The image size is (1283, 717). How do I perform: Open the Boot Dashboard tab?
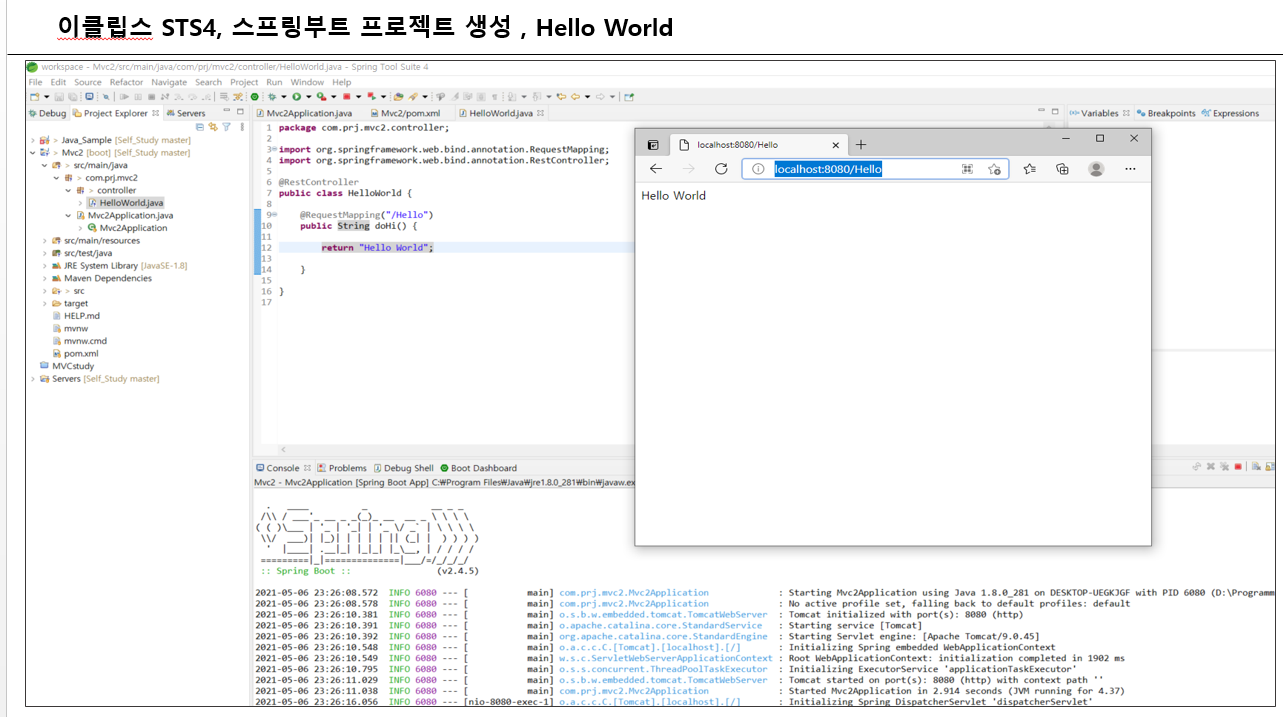pos(478,468)
